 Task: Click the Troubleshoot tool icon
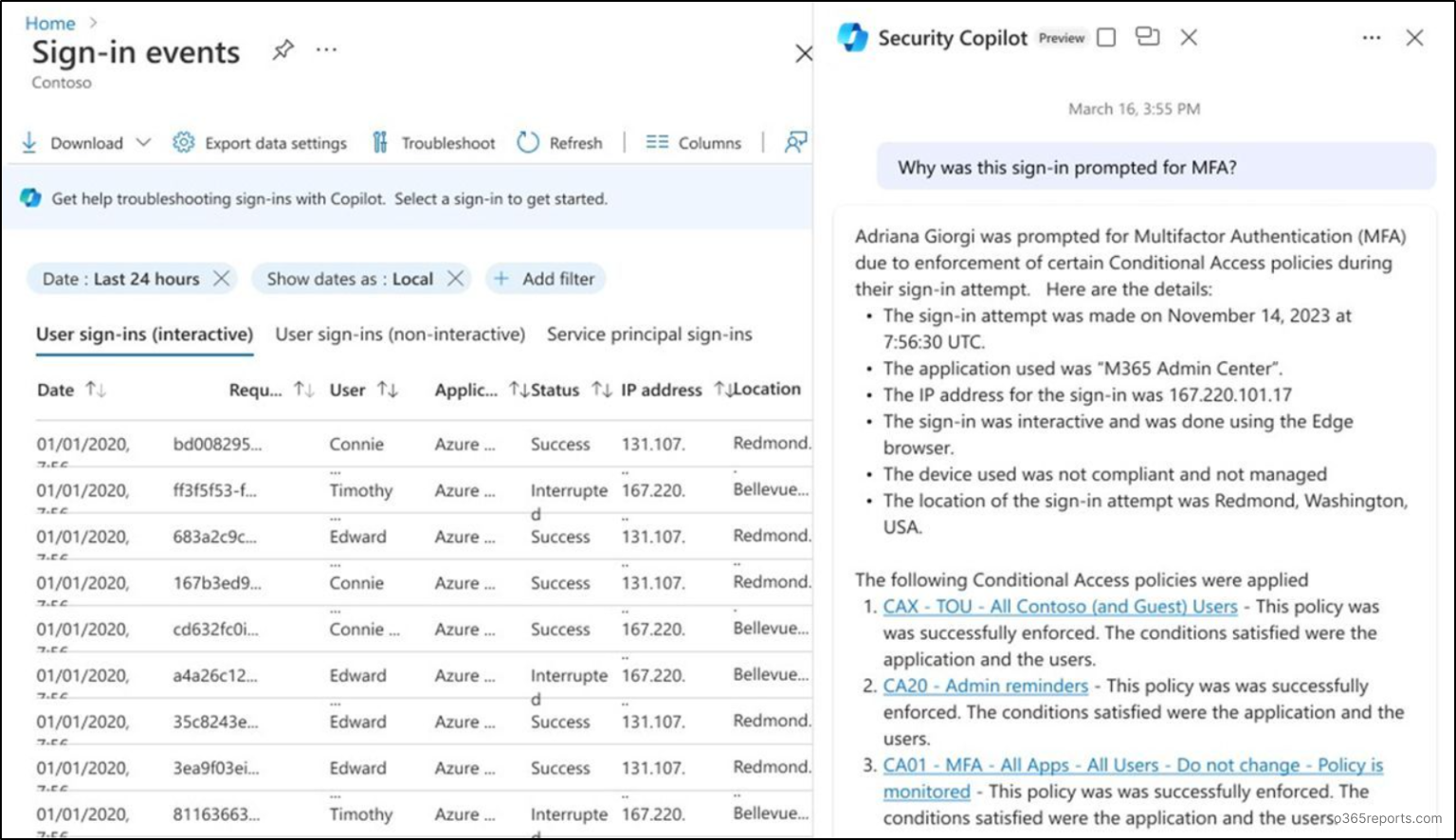click(x=380, y=142)
